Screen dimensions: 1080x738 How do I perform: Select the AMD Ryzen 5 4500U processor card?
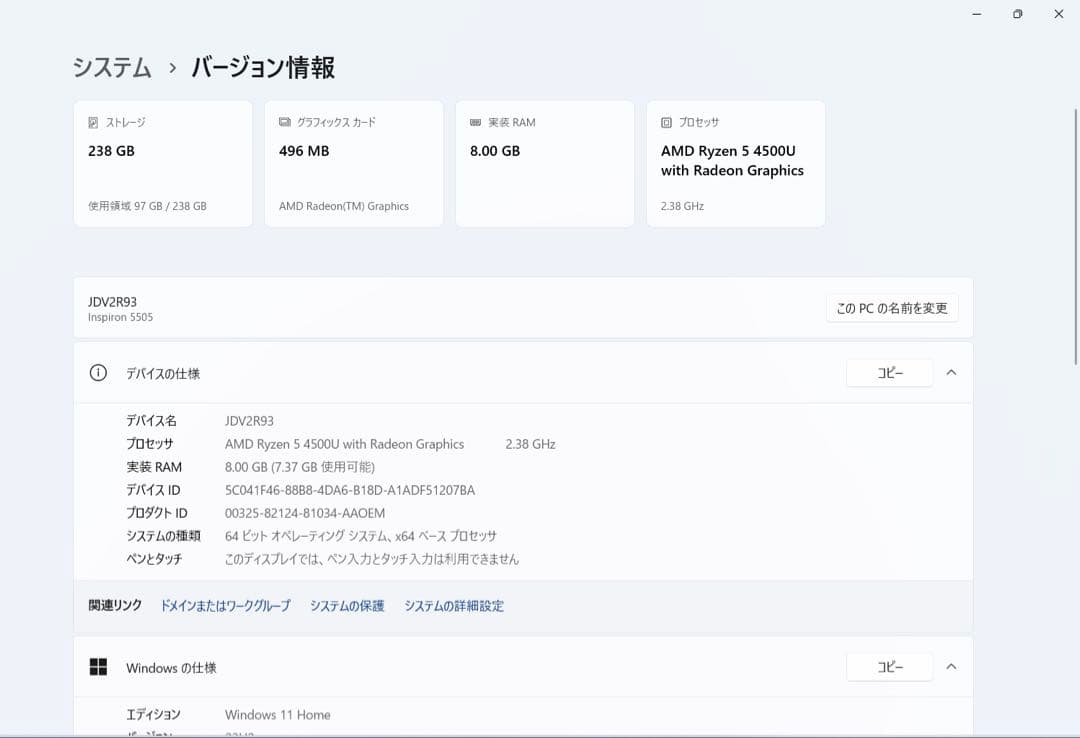(736, 164)
